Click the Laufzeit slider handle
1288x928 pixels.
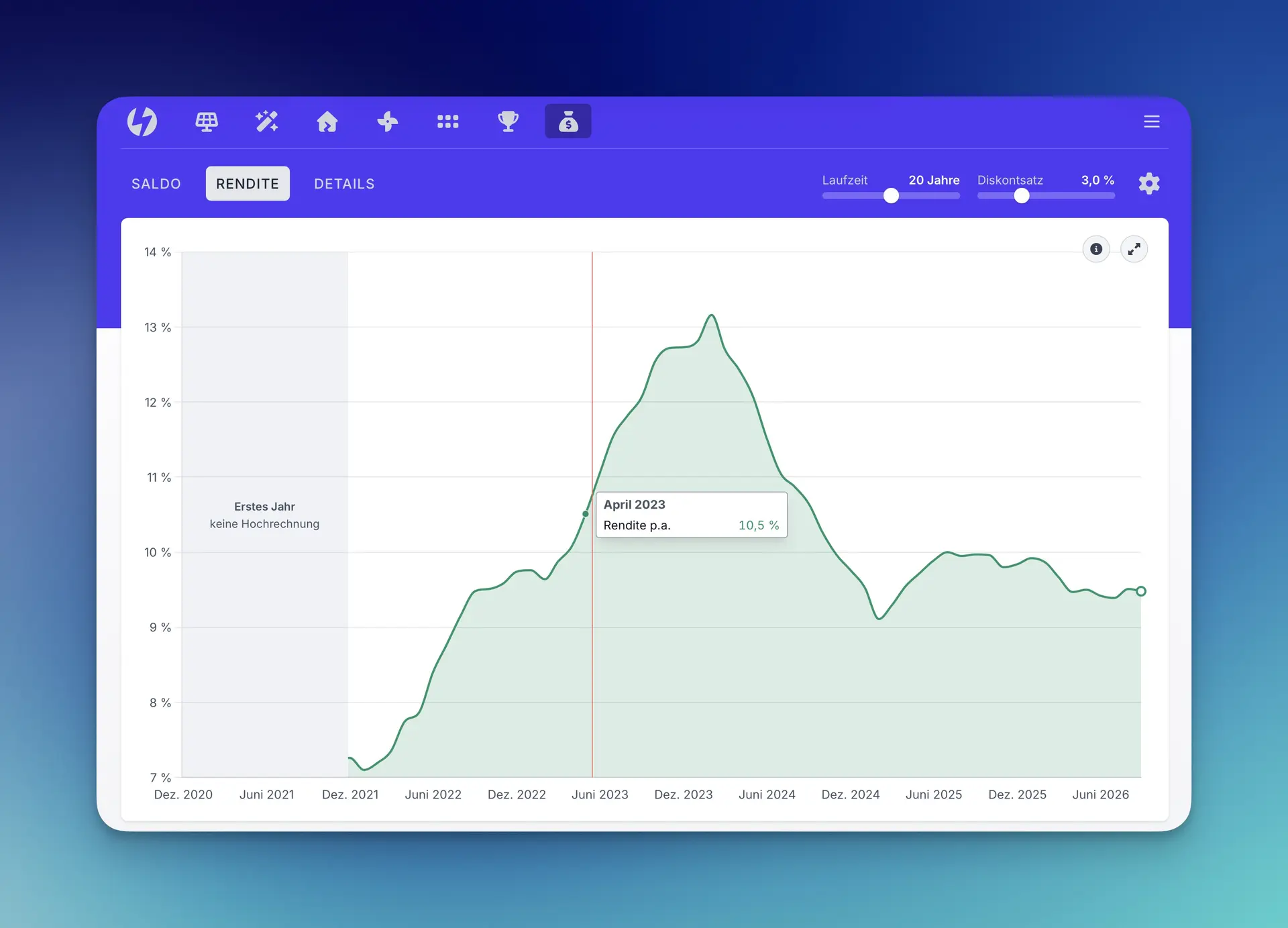pyautogui.click(x=891, y=195)
